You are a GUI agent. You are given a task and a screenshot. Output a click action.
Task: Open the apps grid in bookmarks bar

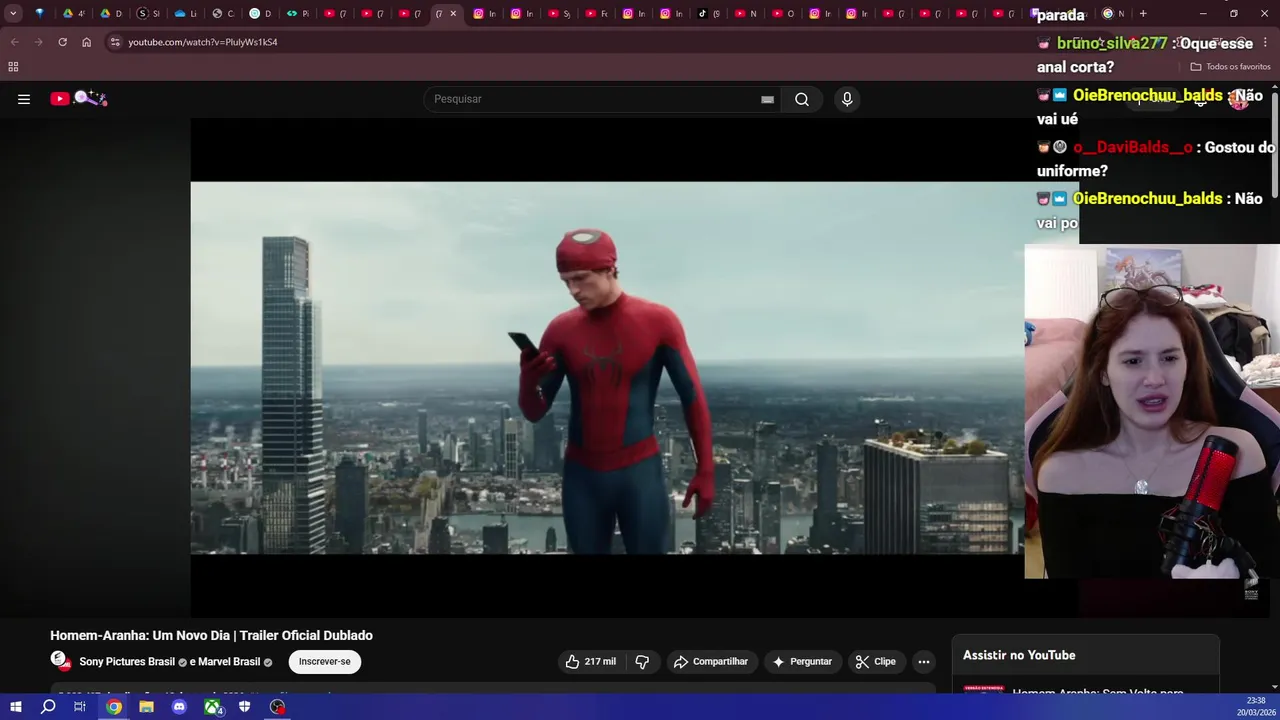point(13,67)
